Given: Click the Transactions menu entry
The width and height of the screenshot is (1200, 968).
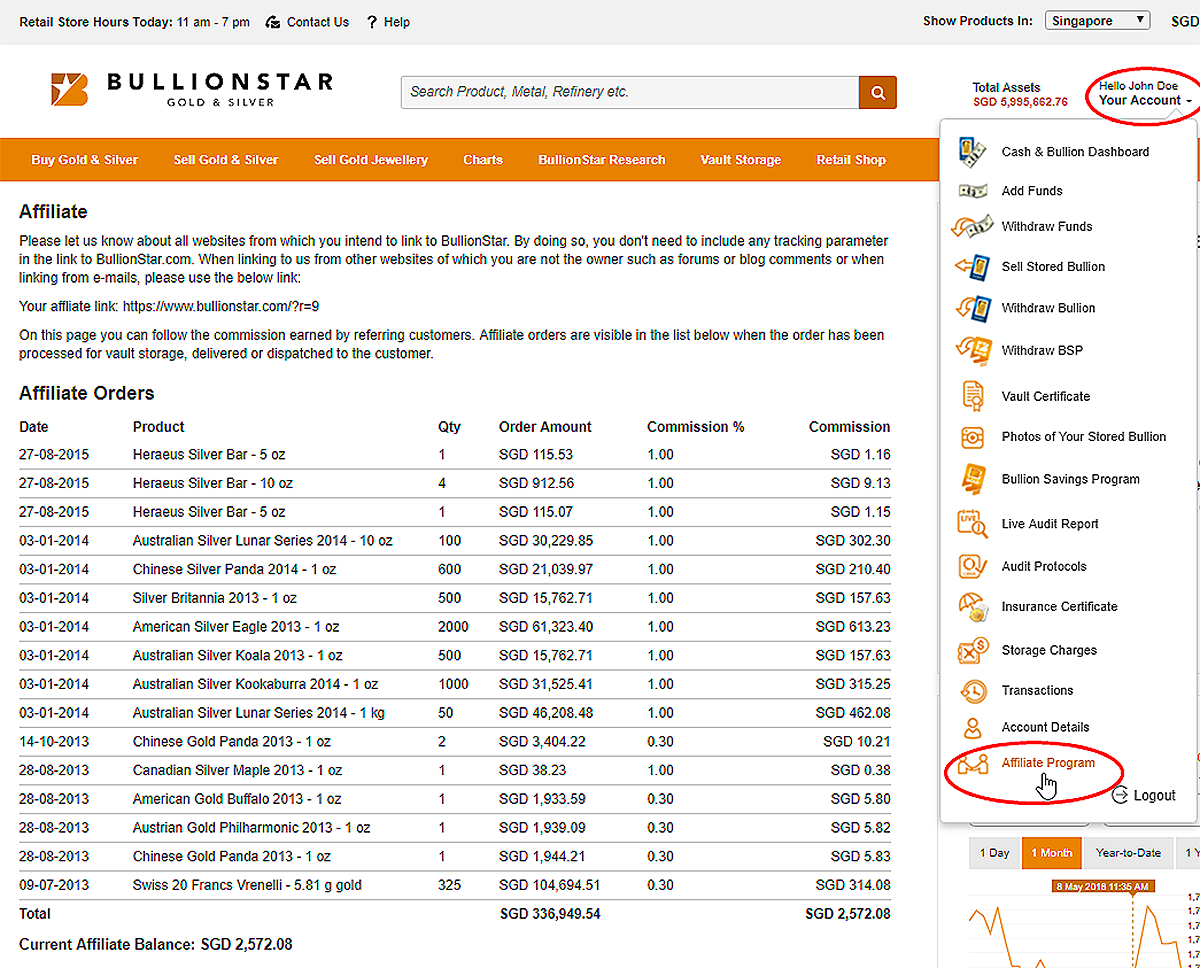Looking at the screenshot, I should 1037,691.
